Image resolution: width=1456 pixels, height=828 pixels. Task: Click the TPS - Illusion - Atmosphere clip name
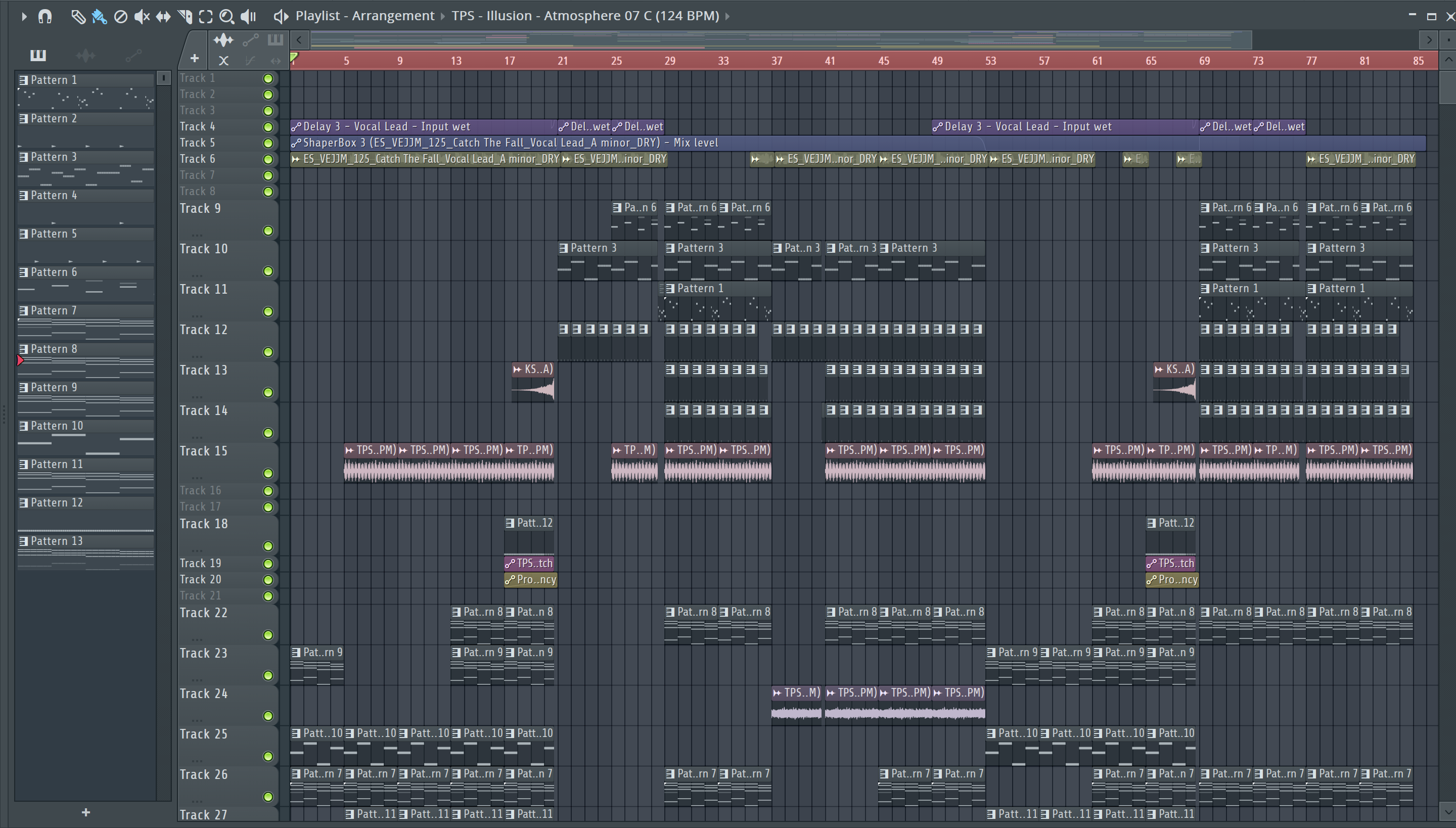coord(585,16)
